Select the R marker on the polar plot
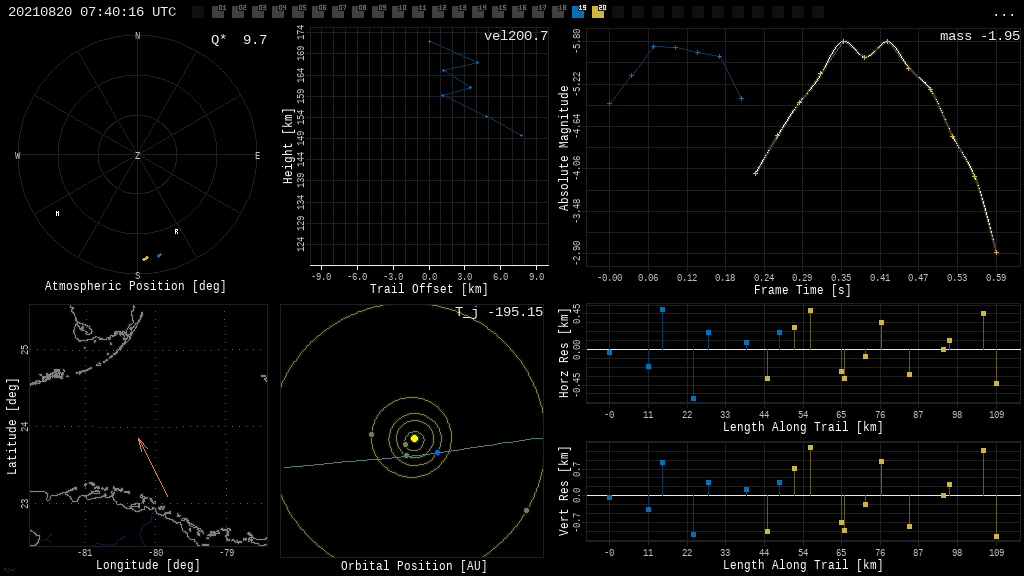The height and width of the screenshot is (576, 1024). (x=176, y=232)
